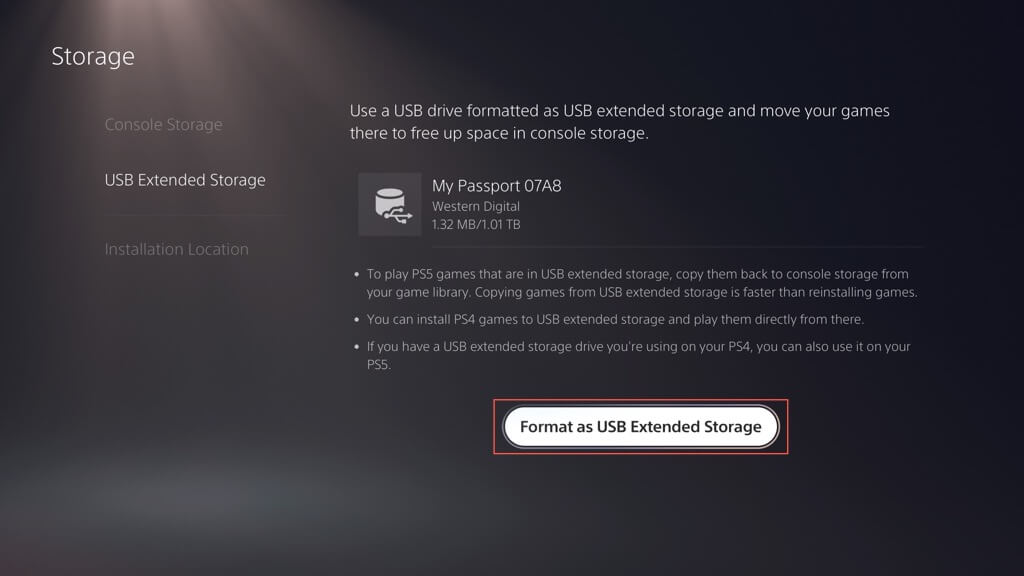Select USB Extended Storage sidebar item
1024x576 pixels.
185,180
